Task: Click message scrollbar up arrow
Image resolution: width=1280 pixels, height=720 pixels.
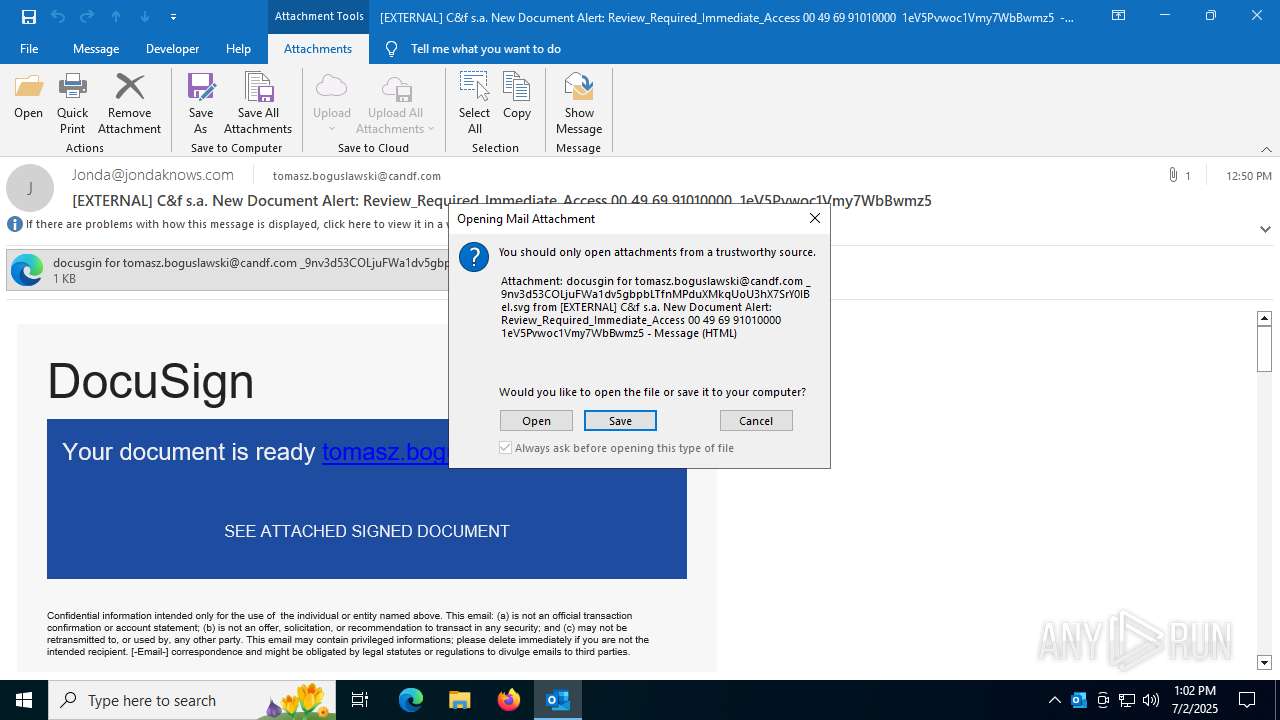Action: pos(1264,318)
